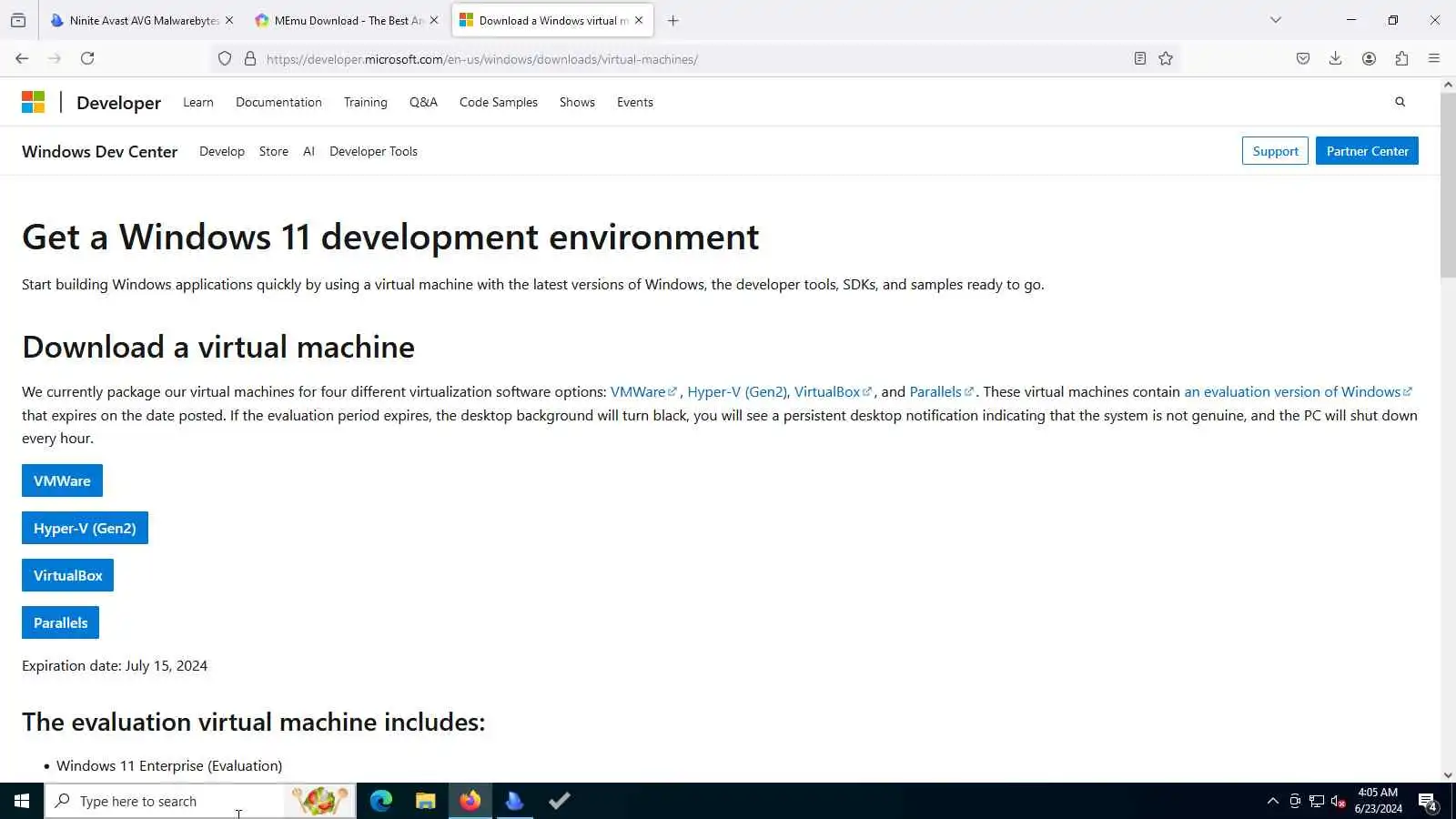Image resolution: width=1456 pixels, height=819 pixels.
Task: Open the Events menu item
Action: 635,102
